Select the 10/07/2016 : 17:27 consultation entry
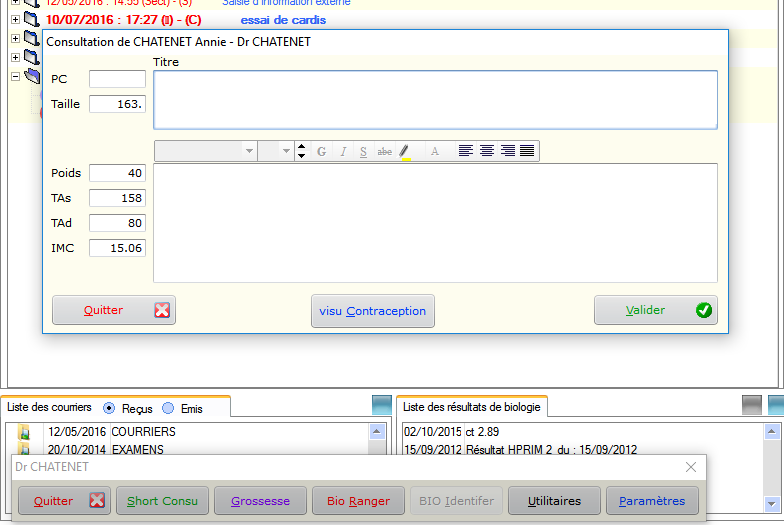Screen dimensions: 784x525 124,20
